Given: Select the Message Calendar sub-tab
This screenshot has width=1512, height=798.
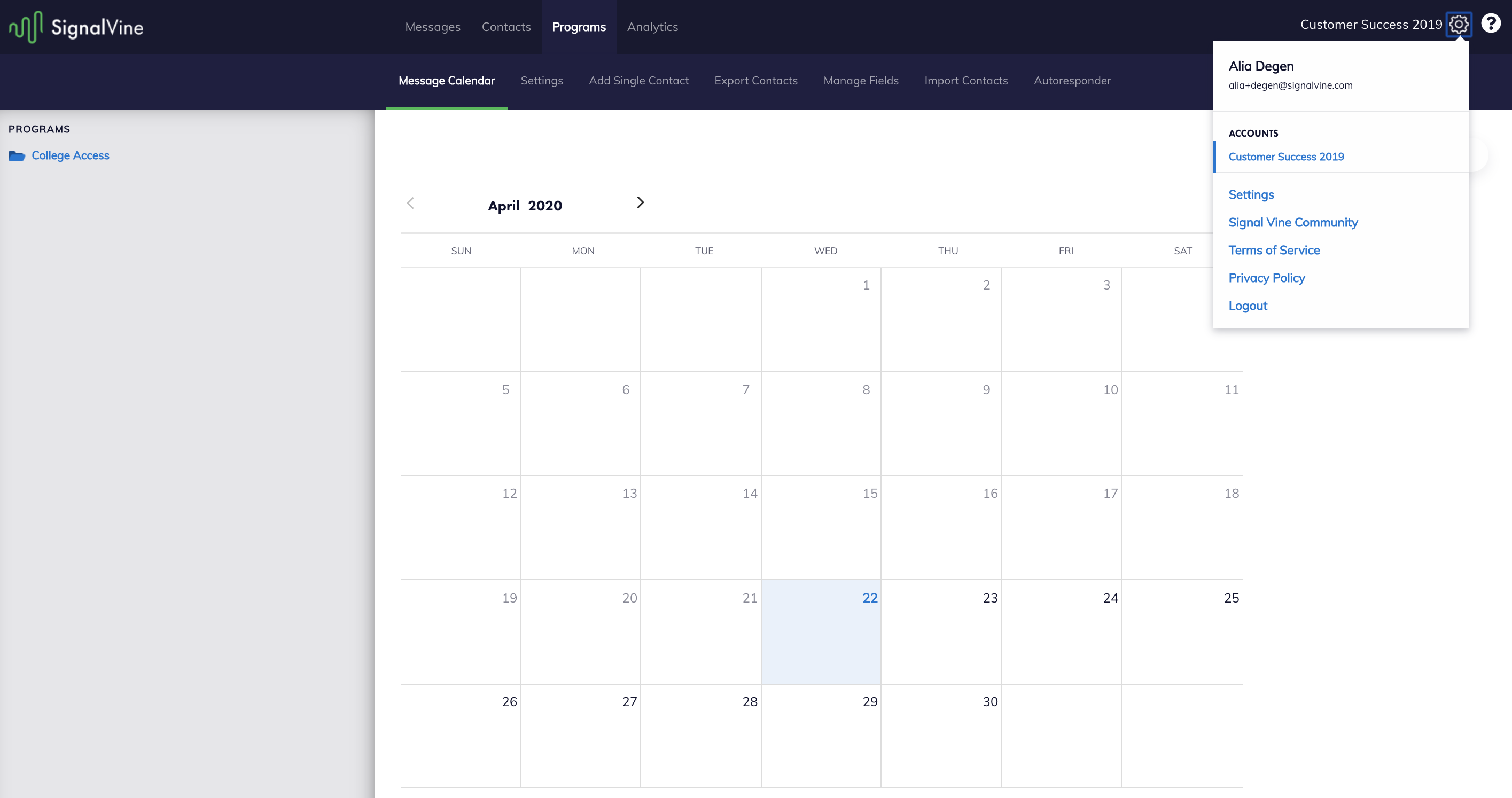Looking at the screenshot, I should point(447,81).
